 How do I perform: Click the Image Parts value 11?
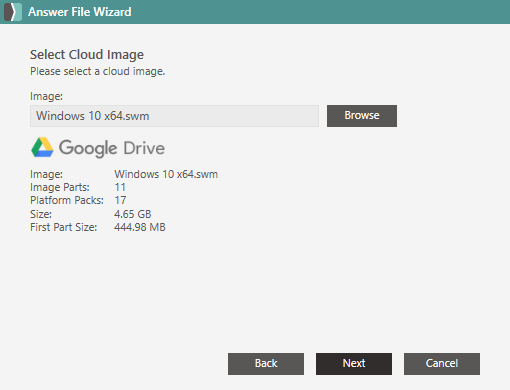coord(120,187)
